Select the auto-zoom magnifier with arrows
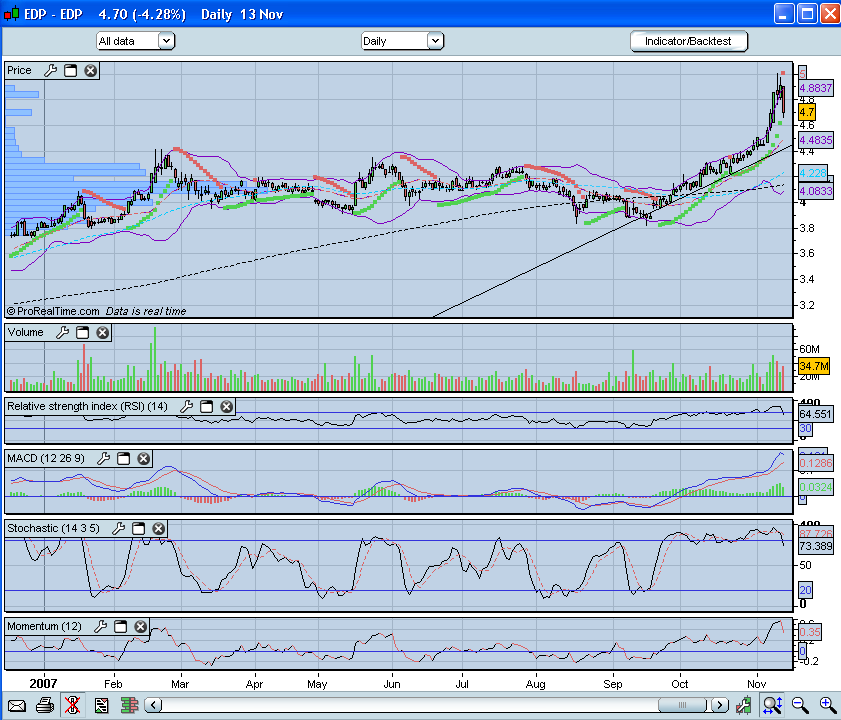 772,705
